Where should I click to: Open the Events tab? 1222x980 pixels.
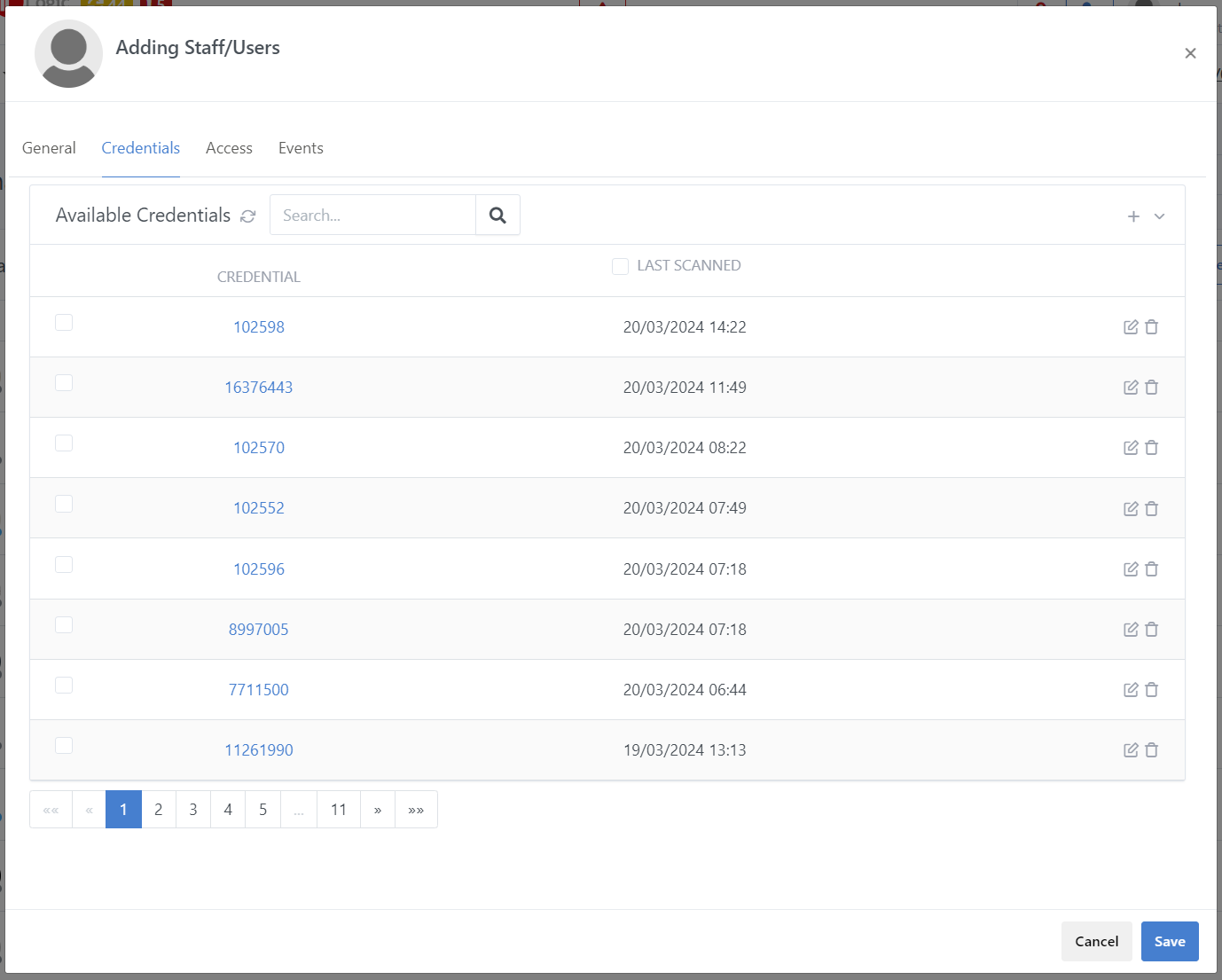[301, 148]
